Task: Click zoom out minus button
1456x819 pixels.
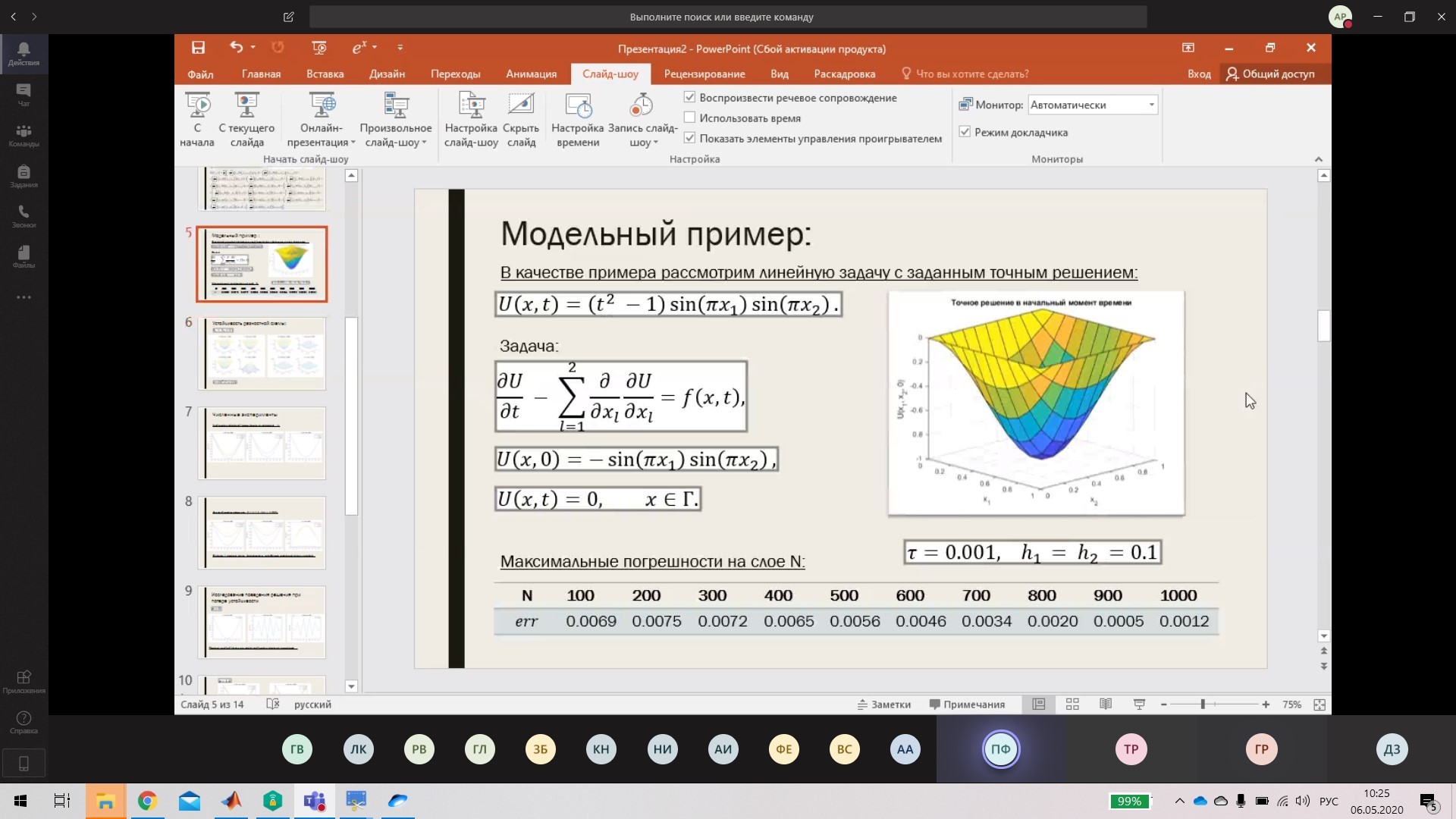Action: click(x=1163, y=704)
